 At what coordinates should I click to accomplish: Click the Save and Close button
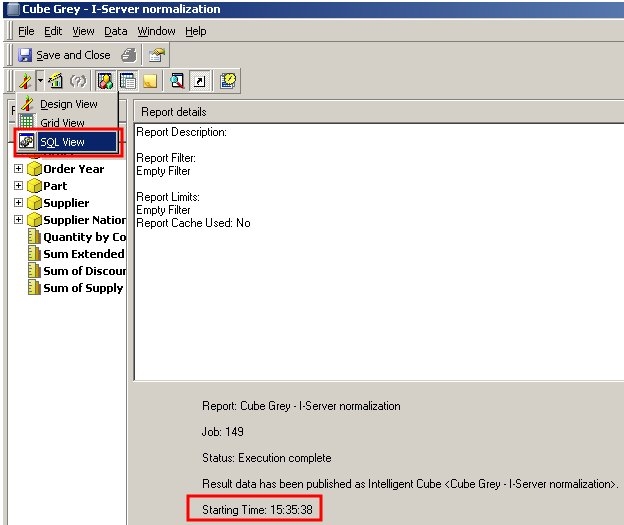(x=64, y=55)
